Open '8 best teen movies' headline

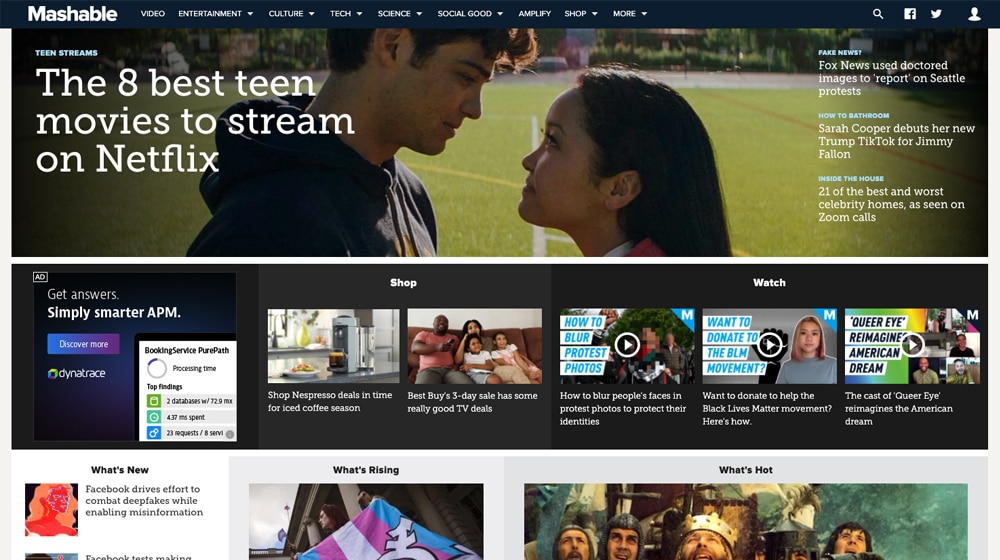point(195,121)
